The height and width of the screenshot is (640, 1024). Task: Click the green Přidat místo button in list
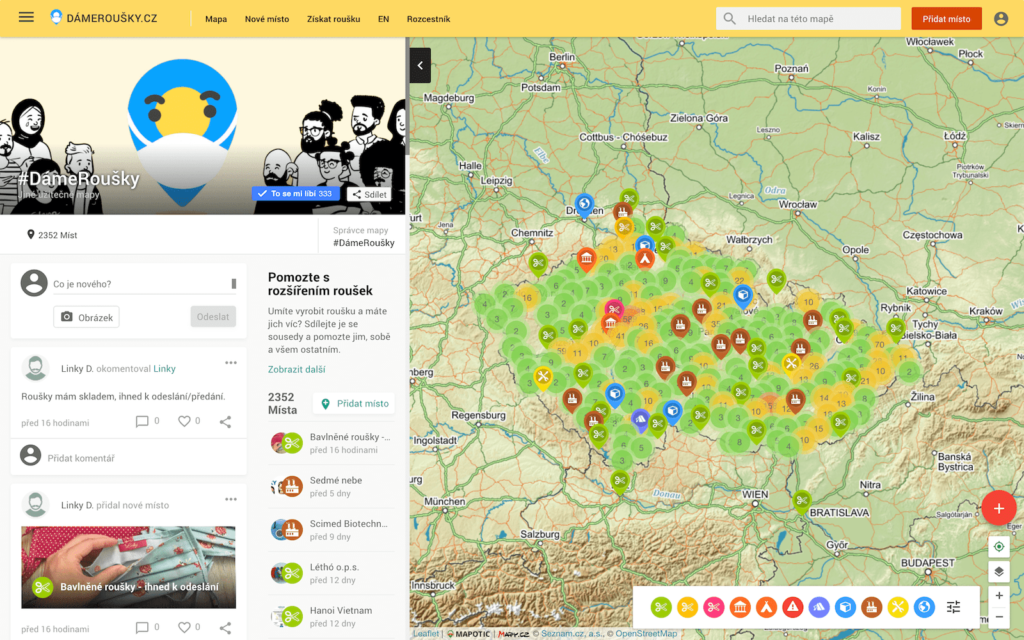point(354,404)
